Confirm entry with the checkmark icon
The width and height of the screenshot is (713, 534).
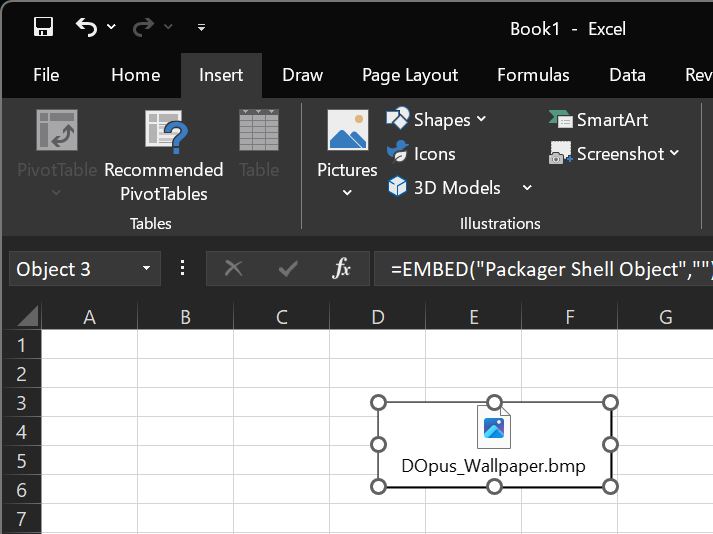(x=288, y=268)
